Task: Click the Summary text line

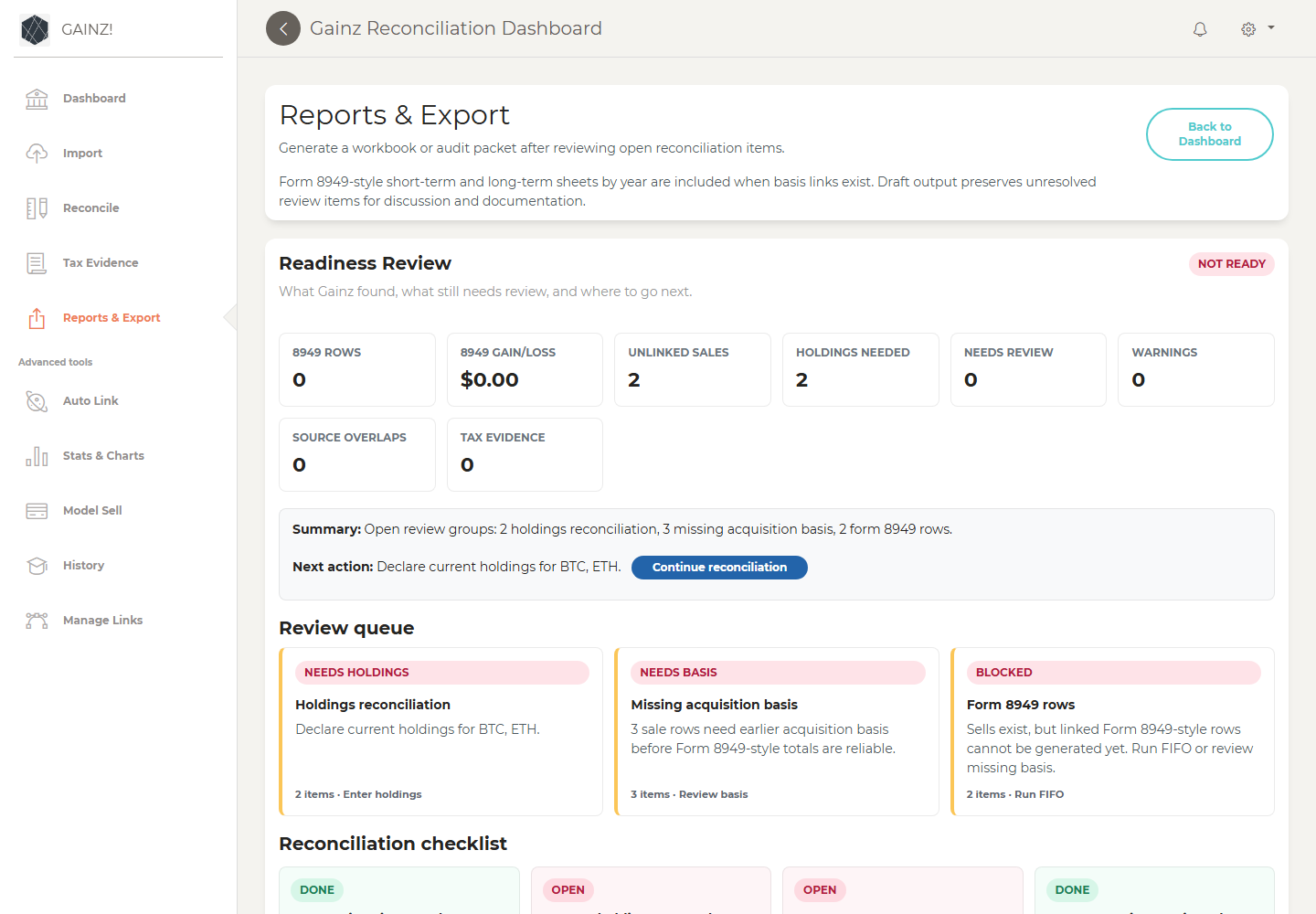Action: click(622, 529)
